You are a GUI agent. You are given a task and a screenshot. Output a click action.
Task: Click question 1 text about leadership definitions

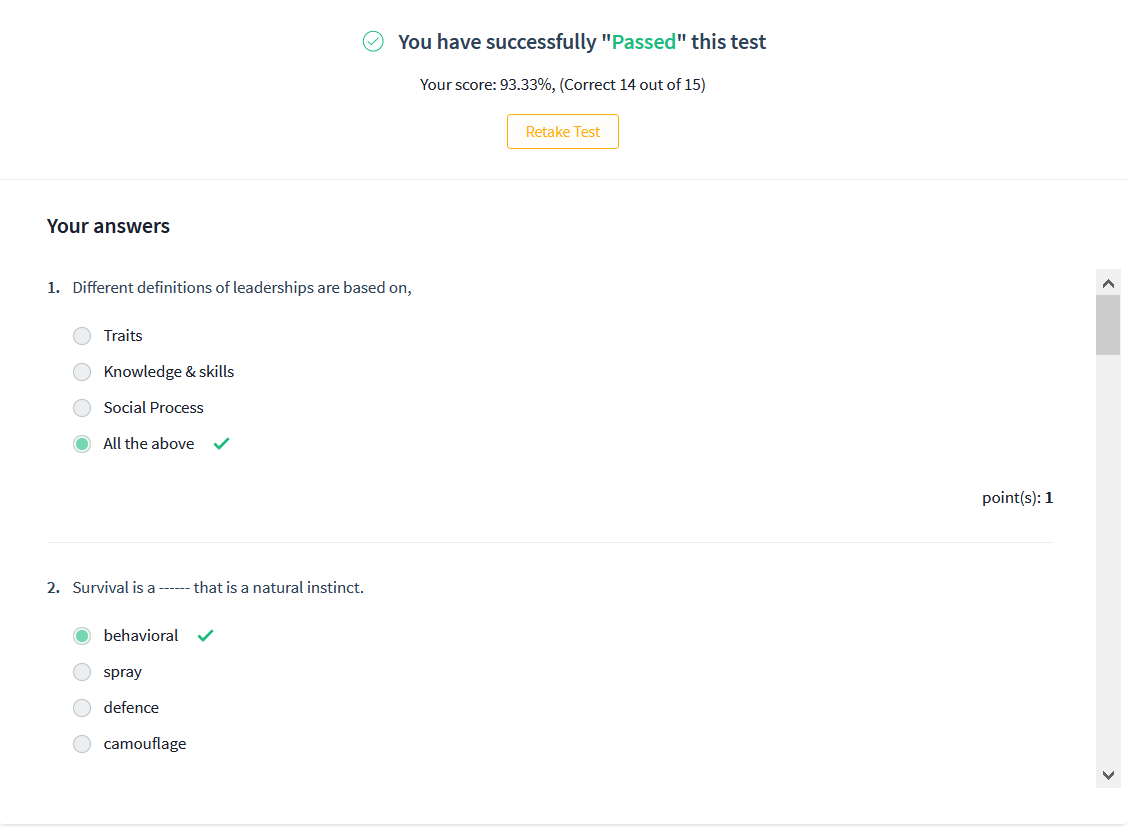(x=242, y=288)
